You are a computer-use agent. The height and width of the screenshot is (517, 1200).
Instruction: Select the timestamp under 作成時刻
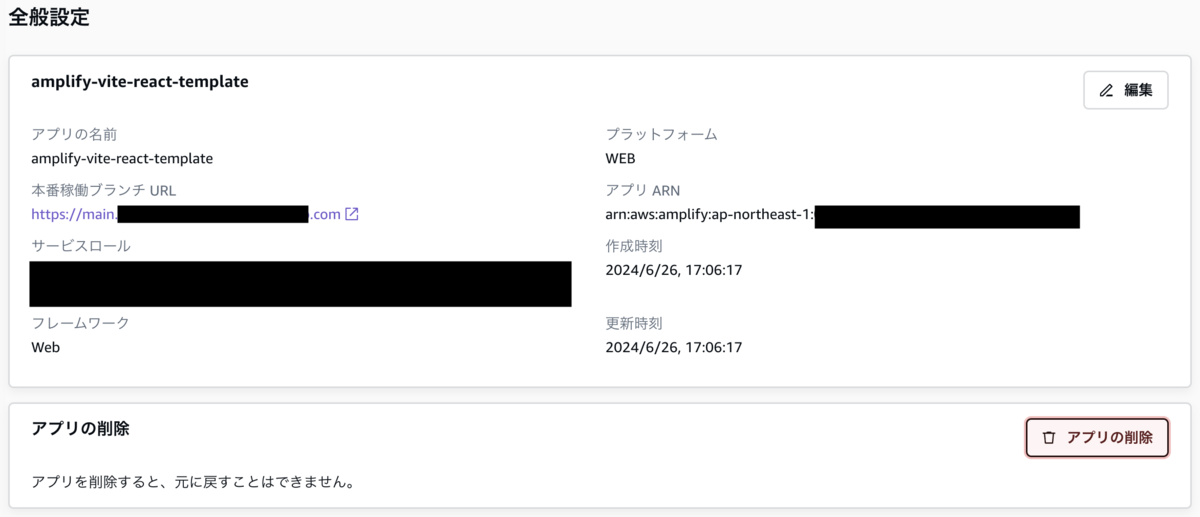[x=674, y=270]
